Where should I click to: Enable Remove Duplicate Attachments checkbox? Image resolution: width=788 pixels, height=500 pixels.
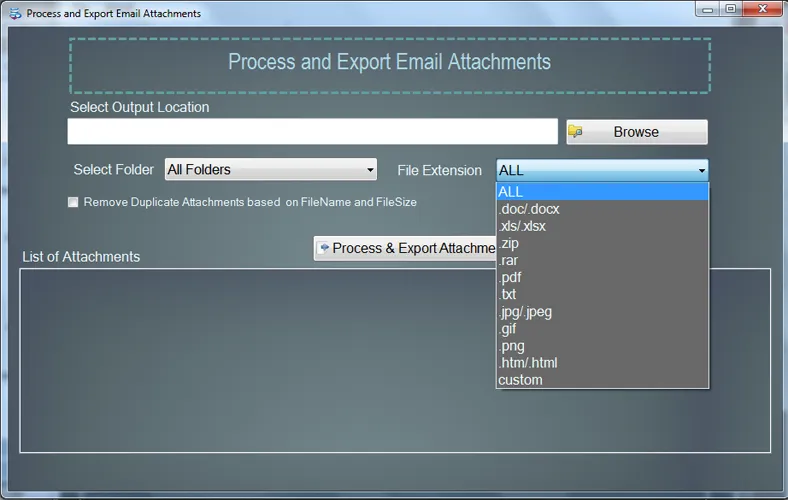[73, 202]
